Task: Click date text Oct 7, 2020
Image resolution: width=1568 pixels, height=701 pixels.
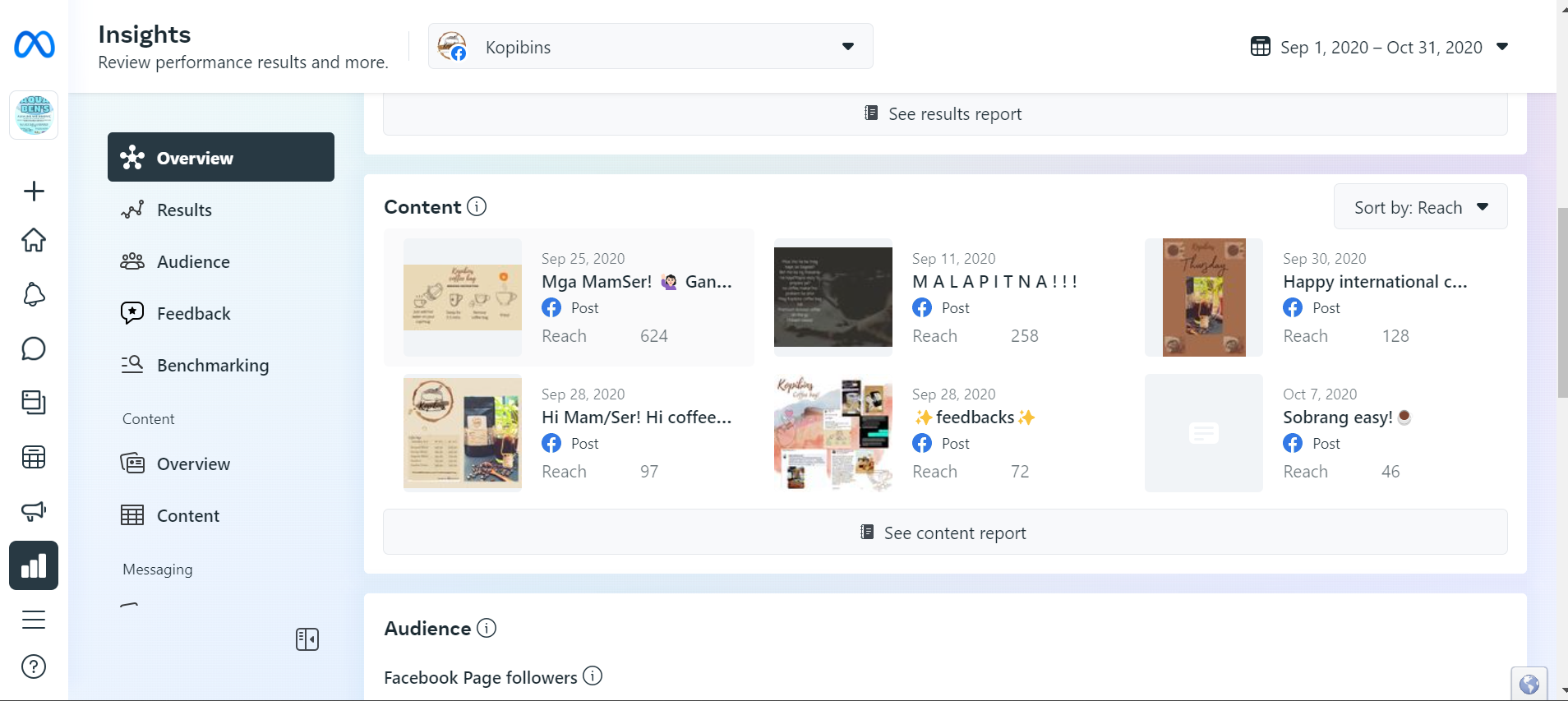Action: [x=1320, y=394]
